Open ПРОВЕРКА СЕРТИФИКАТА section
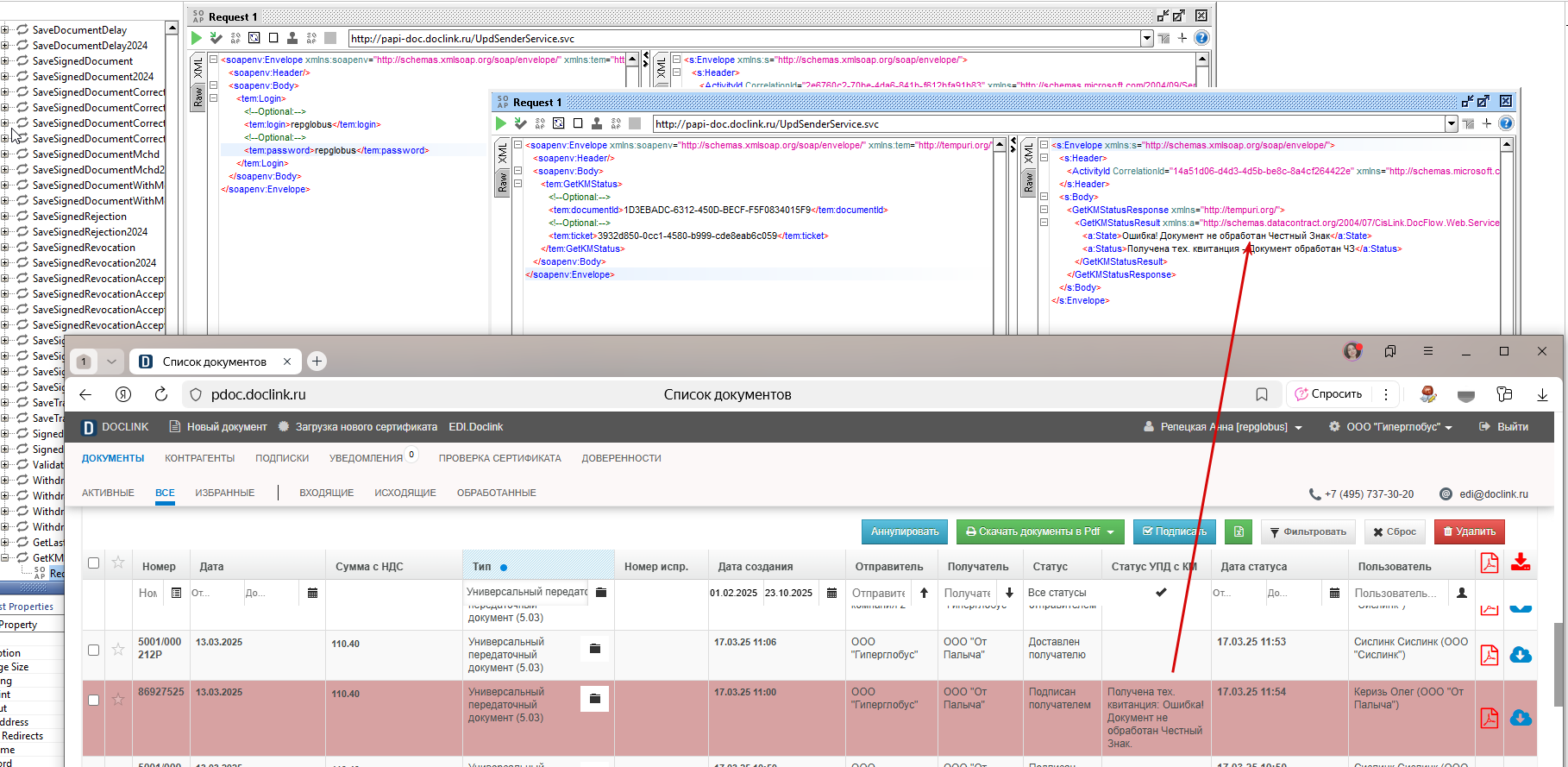The height and width of the screenshot is (767, 1568). coord(499,458)
